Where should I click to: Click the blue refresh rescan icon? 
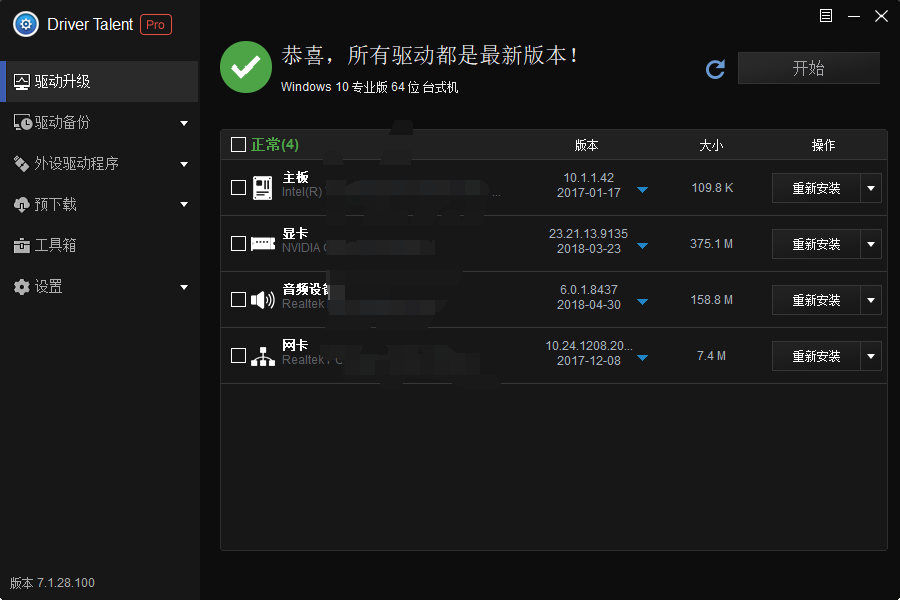pos(715,69)
